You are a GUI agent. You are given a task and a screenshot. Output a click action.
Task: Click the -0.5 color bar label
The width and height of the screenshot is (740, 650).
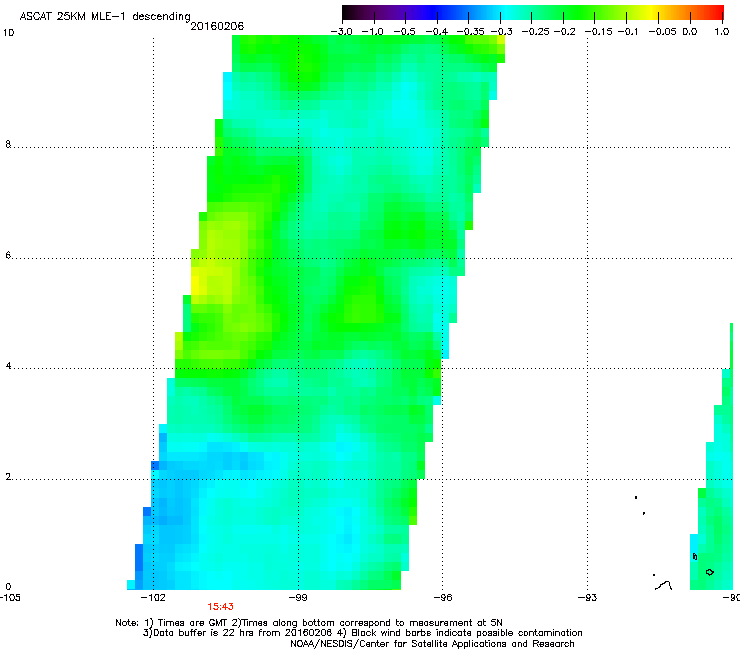pyautogui.click(x=404, y=32)
